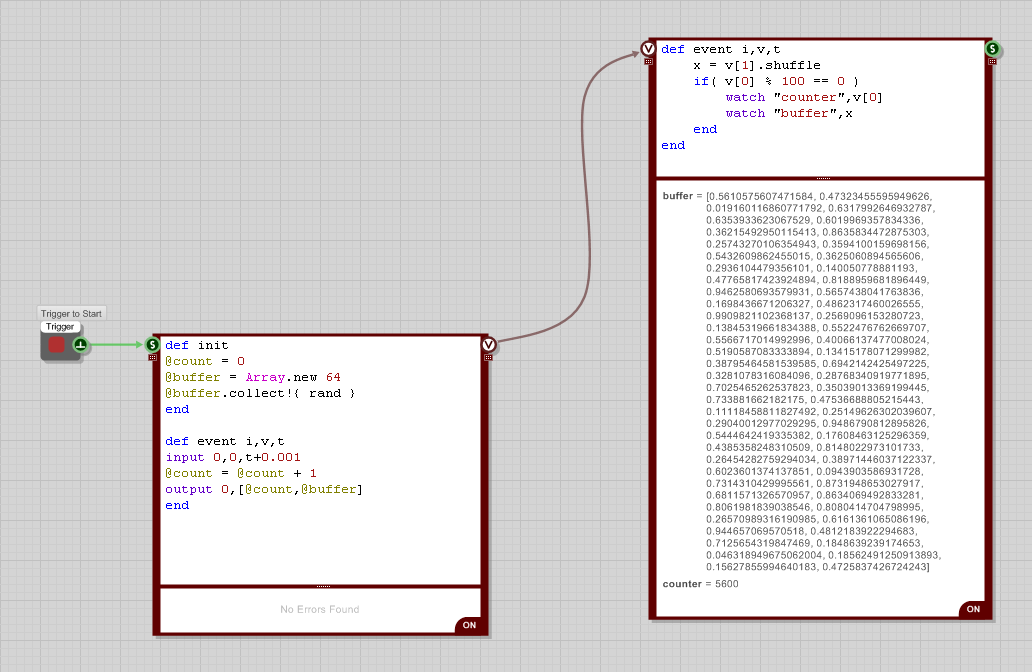This screenshot has height=672, width=1032.
Task: Click the No Errors Found status text
Action: (320, 609)
